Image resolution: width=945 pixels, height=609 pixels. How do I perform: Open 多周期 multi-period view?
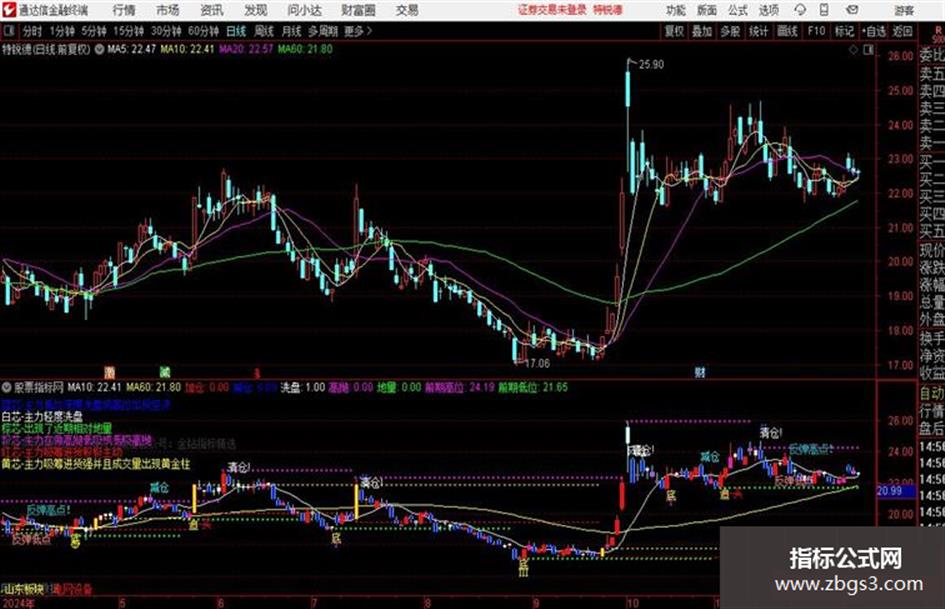tap(323, 31)
